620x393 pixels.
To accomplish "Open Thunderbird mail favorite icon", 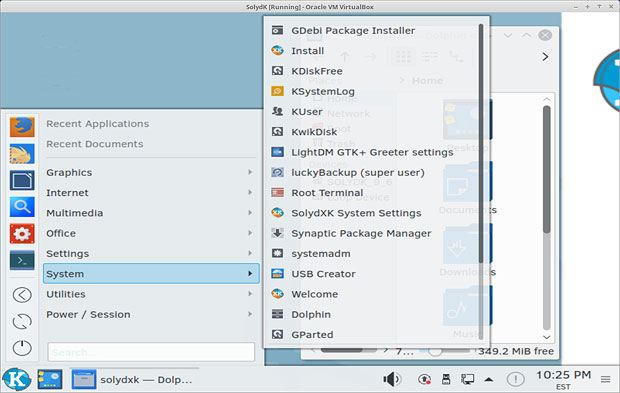I will click(x=22, y=154).
